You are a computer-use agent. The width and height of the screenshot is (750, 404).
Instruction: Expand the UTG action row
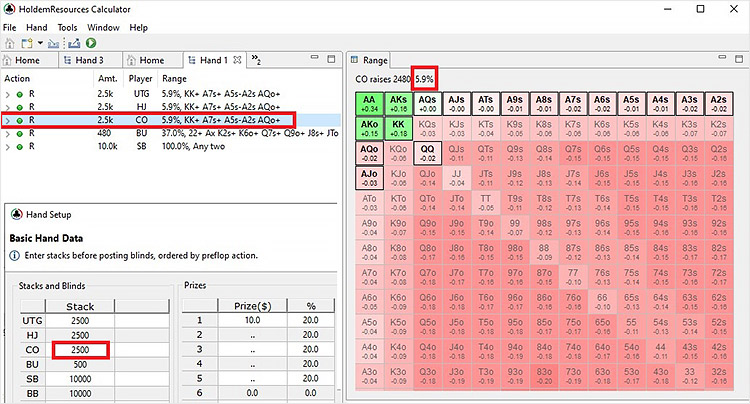pos(8,93)
